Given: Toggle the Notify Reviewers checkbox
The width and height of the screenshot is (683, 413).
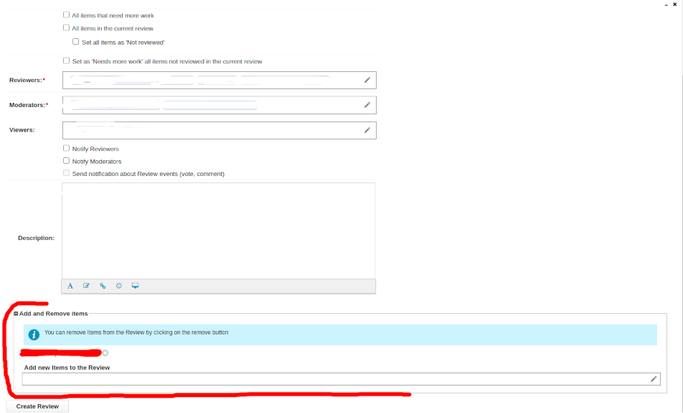Looking at the screenshot, I should (x=66, y=148).
